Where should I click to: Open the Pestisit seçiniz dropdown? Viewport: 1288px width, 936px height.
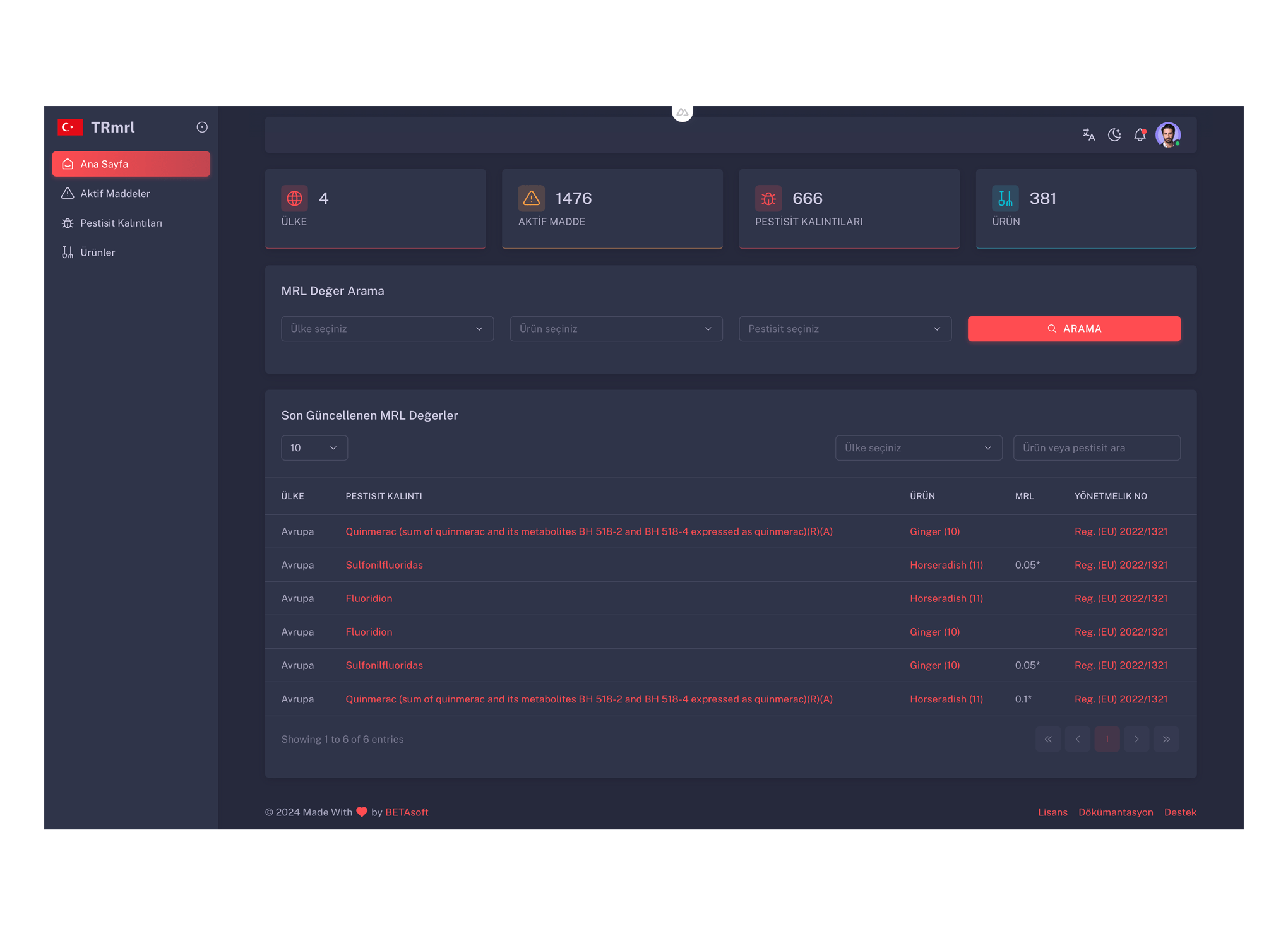click(845, 329)
